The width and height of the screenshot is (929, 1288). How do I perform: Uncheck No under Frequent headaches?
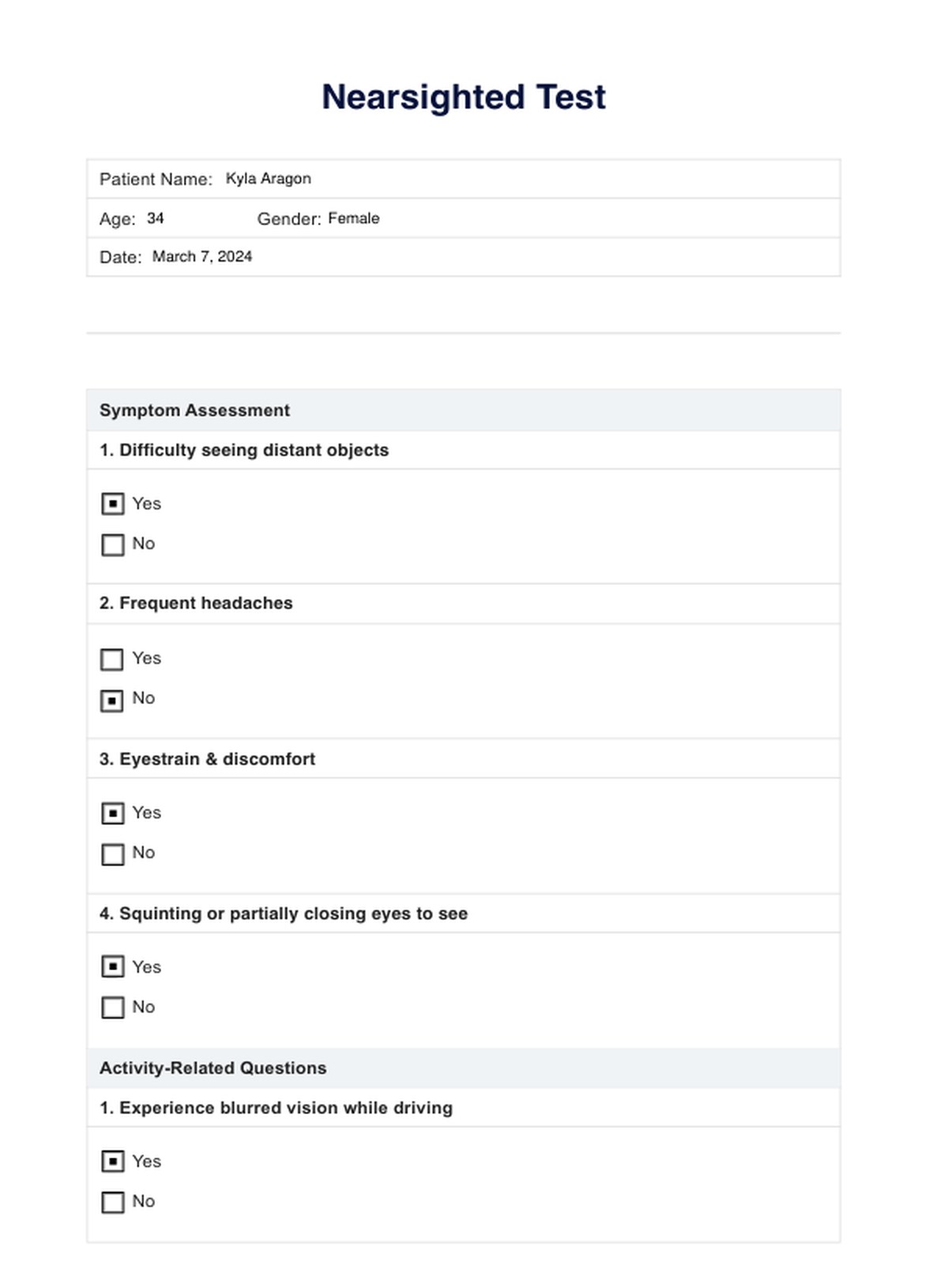112,701
